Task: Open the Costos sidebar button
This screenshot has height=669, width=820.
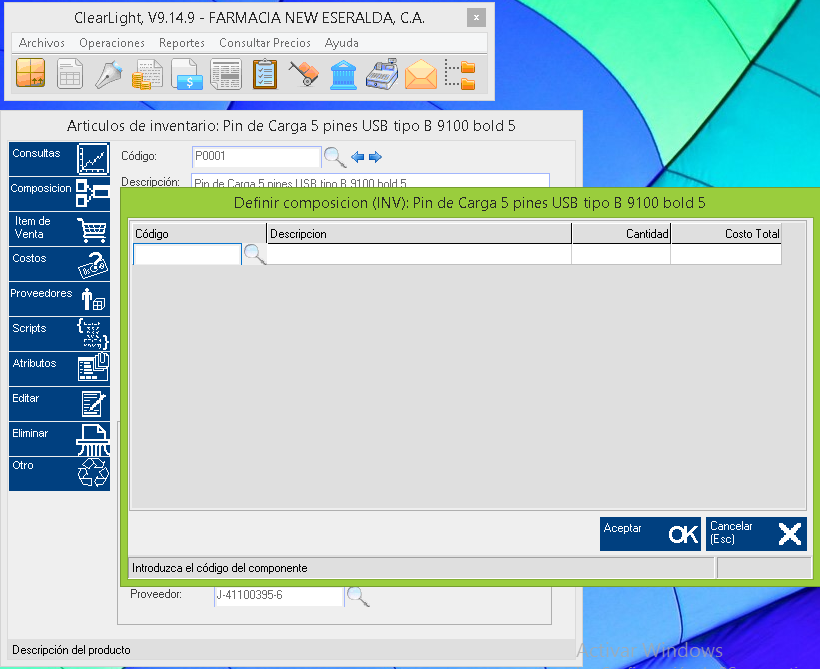Action: coord(59,264)
